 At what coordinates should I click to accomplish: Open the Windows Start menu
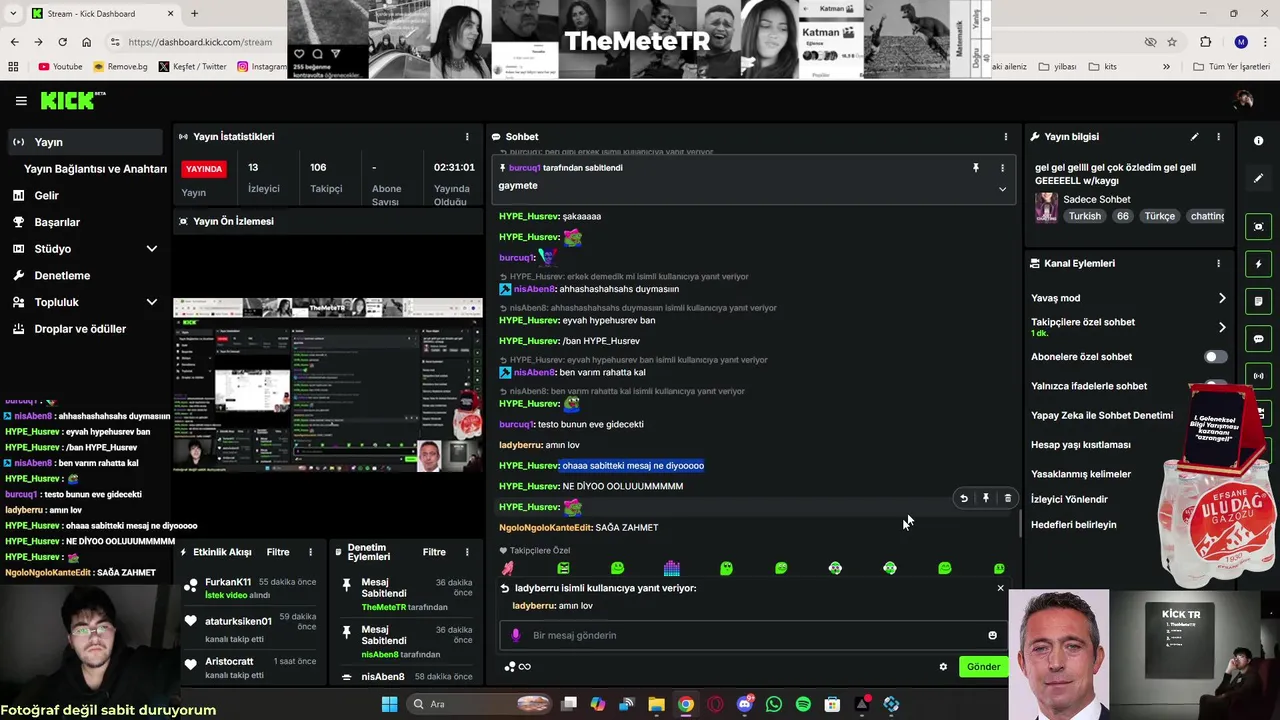(389, 704)
